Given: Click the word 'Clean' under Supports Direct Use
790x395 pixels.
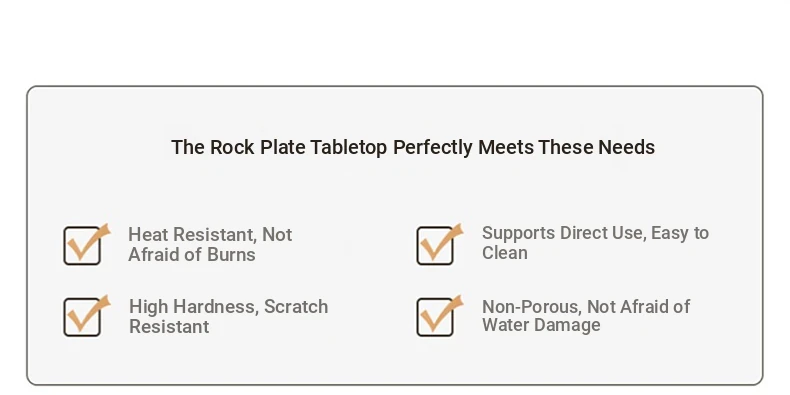Looking at the screenshot, I should click(505, 253).
